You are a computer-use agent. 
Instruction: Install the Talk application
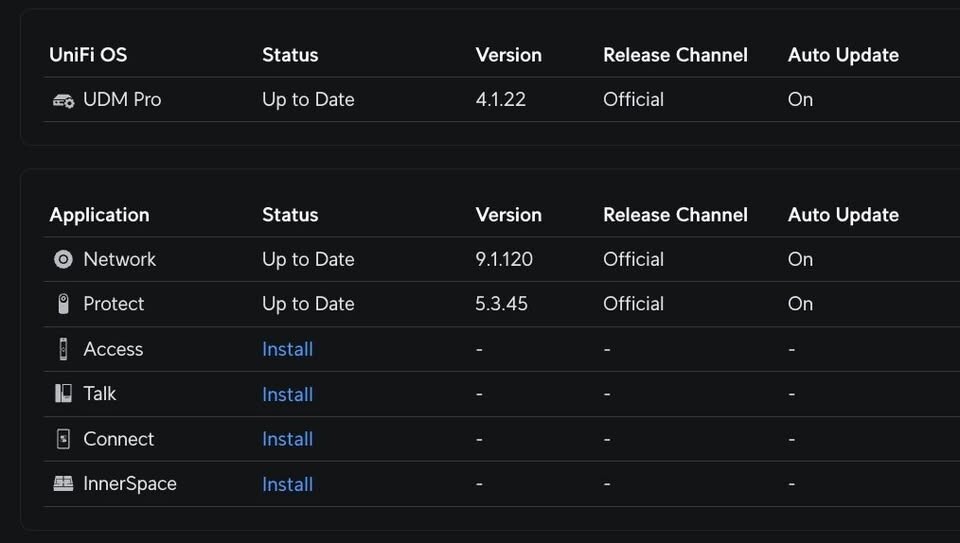(287, 394)
